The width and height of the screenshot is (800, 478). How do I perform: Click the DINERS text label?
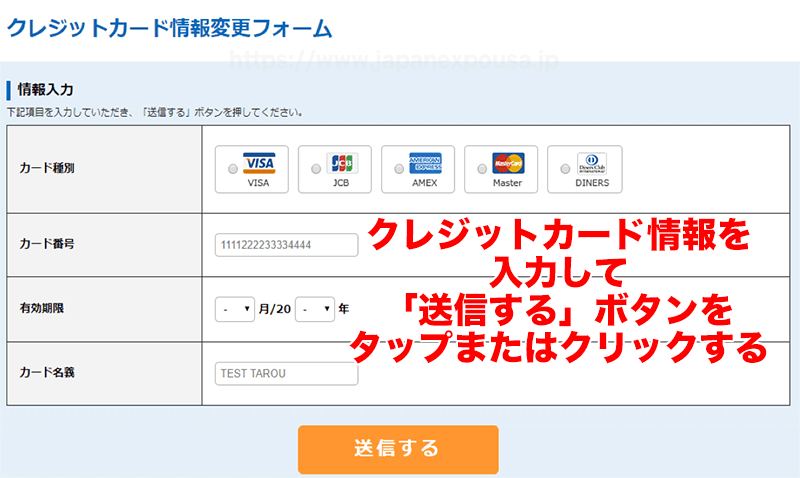592,183
